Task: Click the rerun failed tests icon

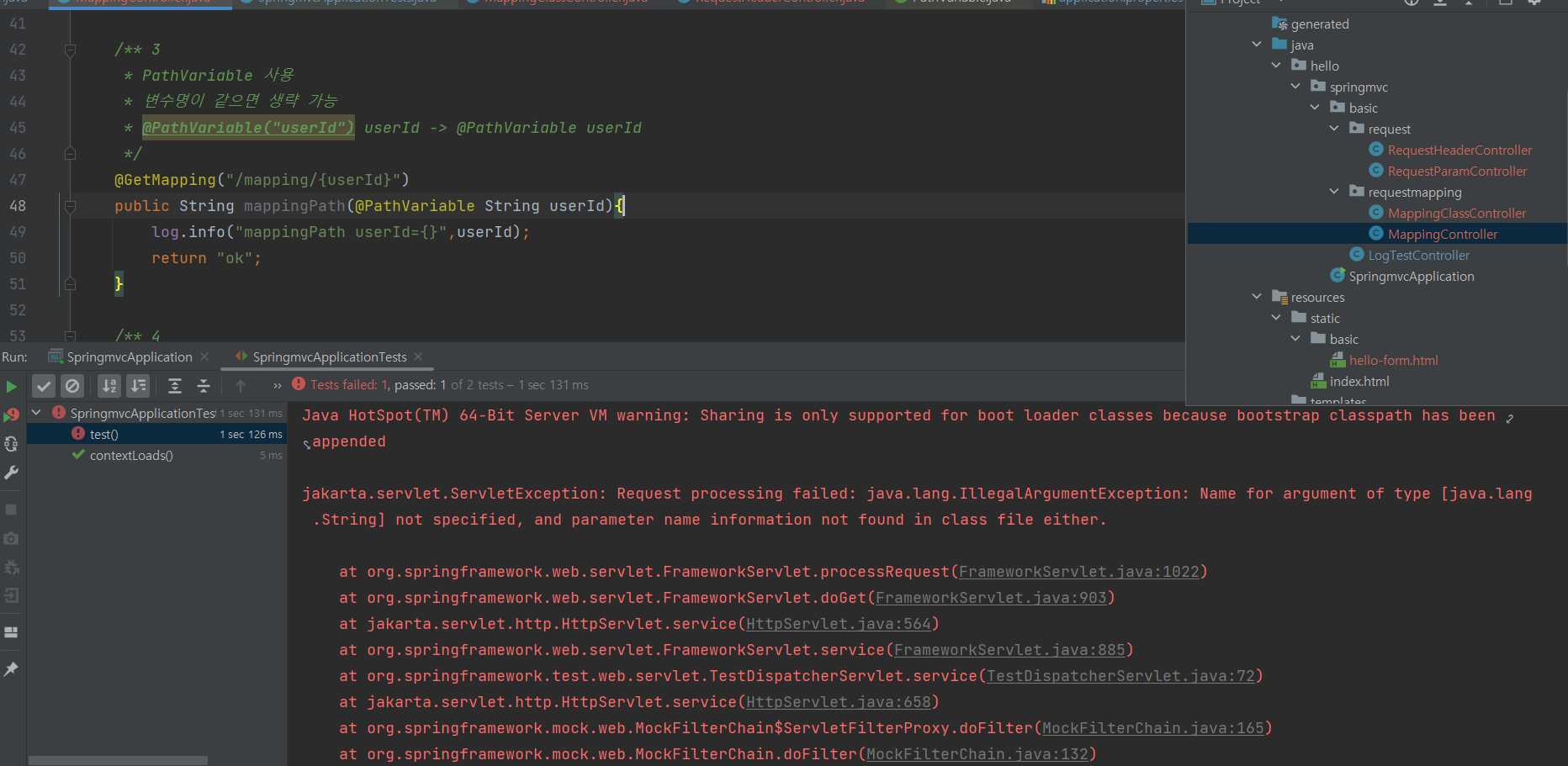Action: [x=11, y=415]
